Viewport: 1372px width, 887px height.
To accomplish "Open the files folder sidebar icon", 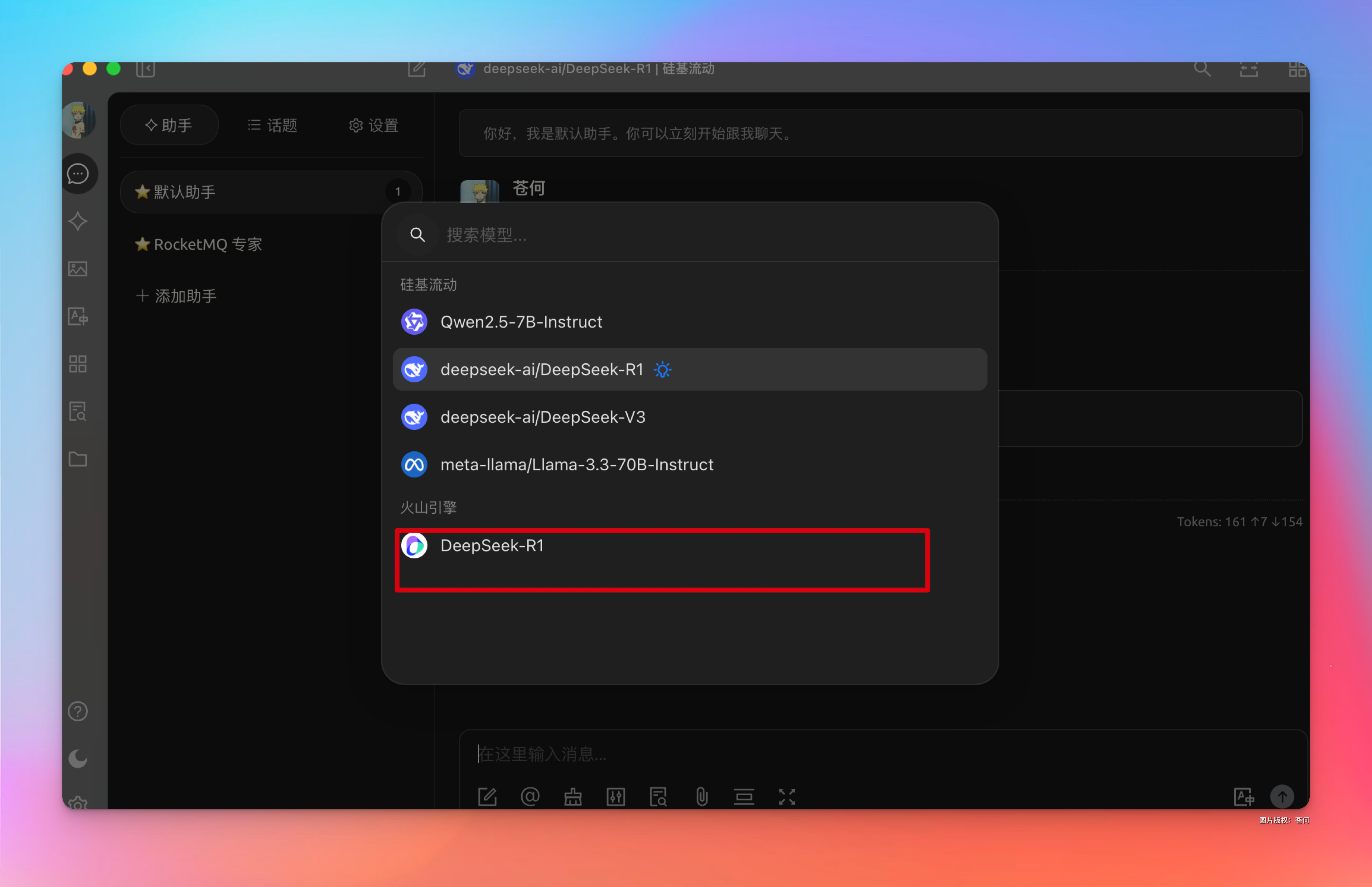I will tap(78, 459).
